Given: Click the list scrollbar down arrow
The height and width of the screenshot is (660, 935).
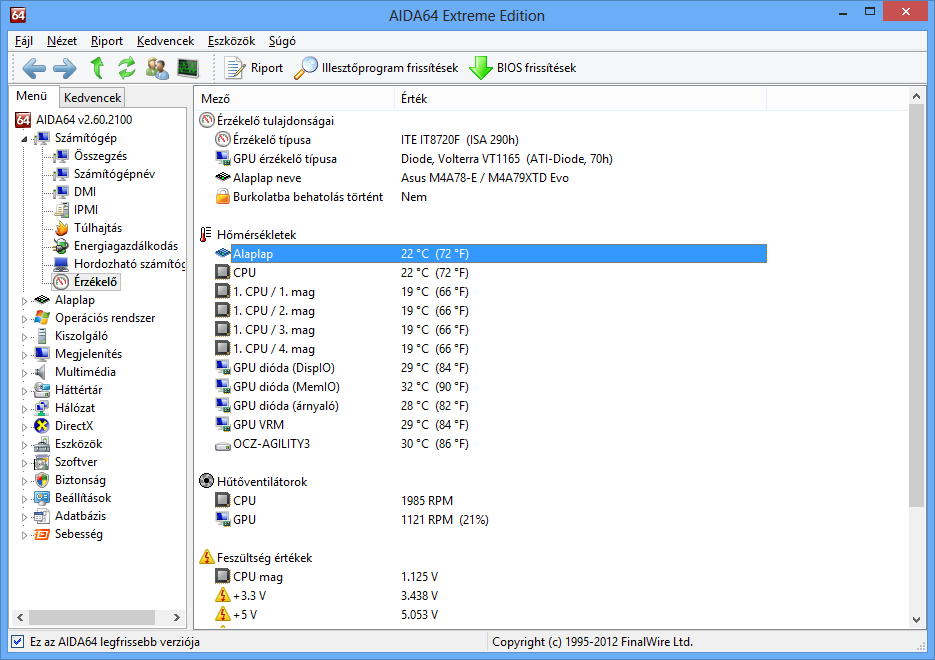Looking at the screenshot, I should [917, 620].
